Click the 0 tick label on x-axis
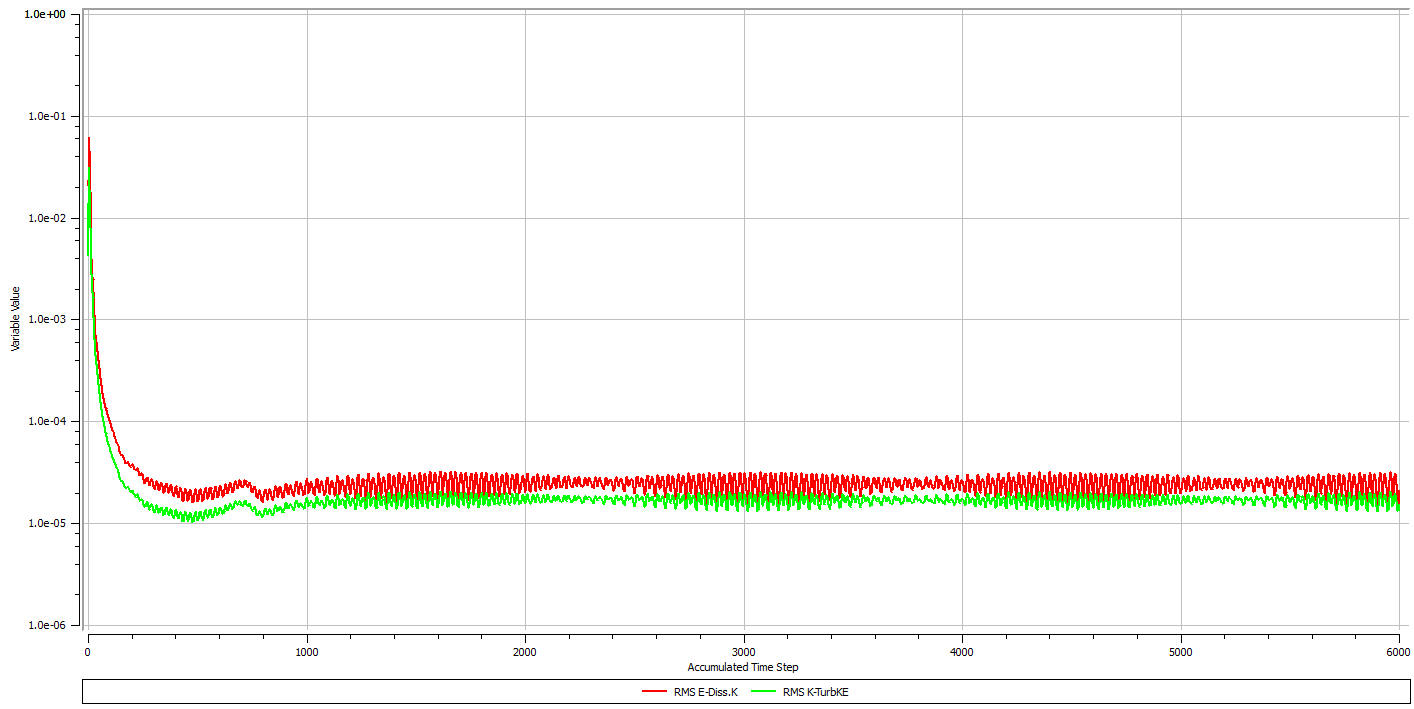Screen dimensions: 1414x709 (x=88, y=651)
